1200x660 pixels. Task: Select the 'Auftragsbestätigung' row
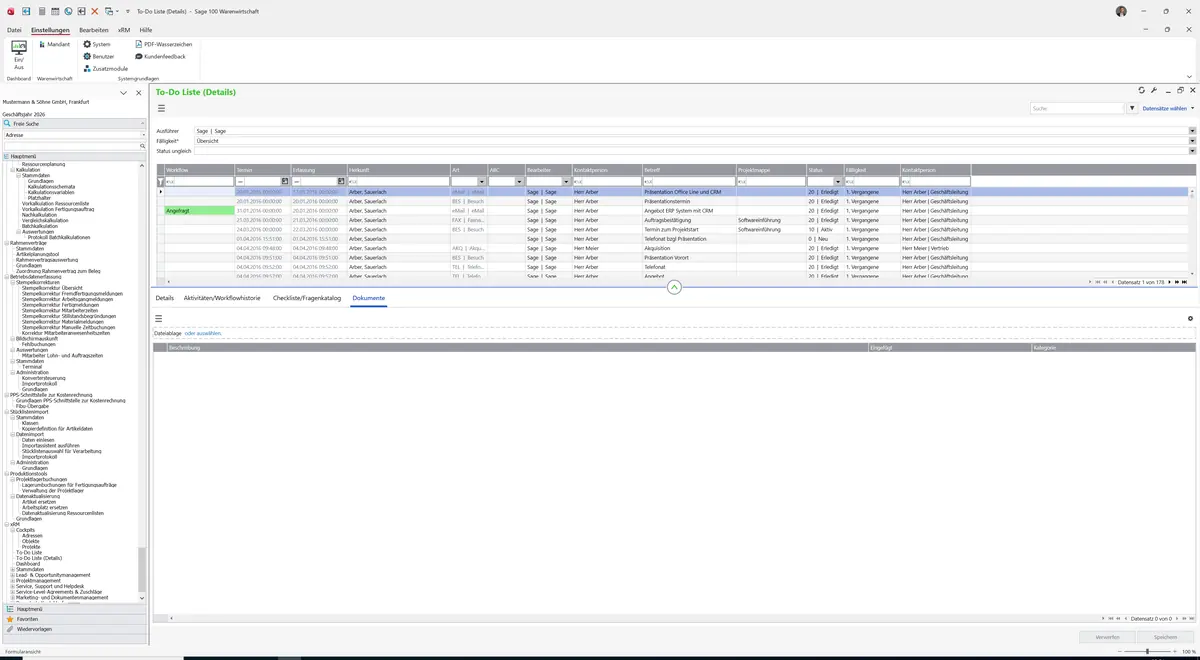point(673,220)
